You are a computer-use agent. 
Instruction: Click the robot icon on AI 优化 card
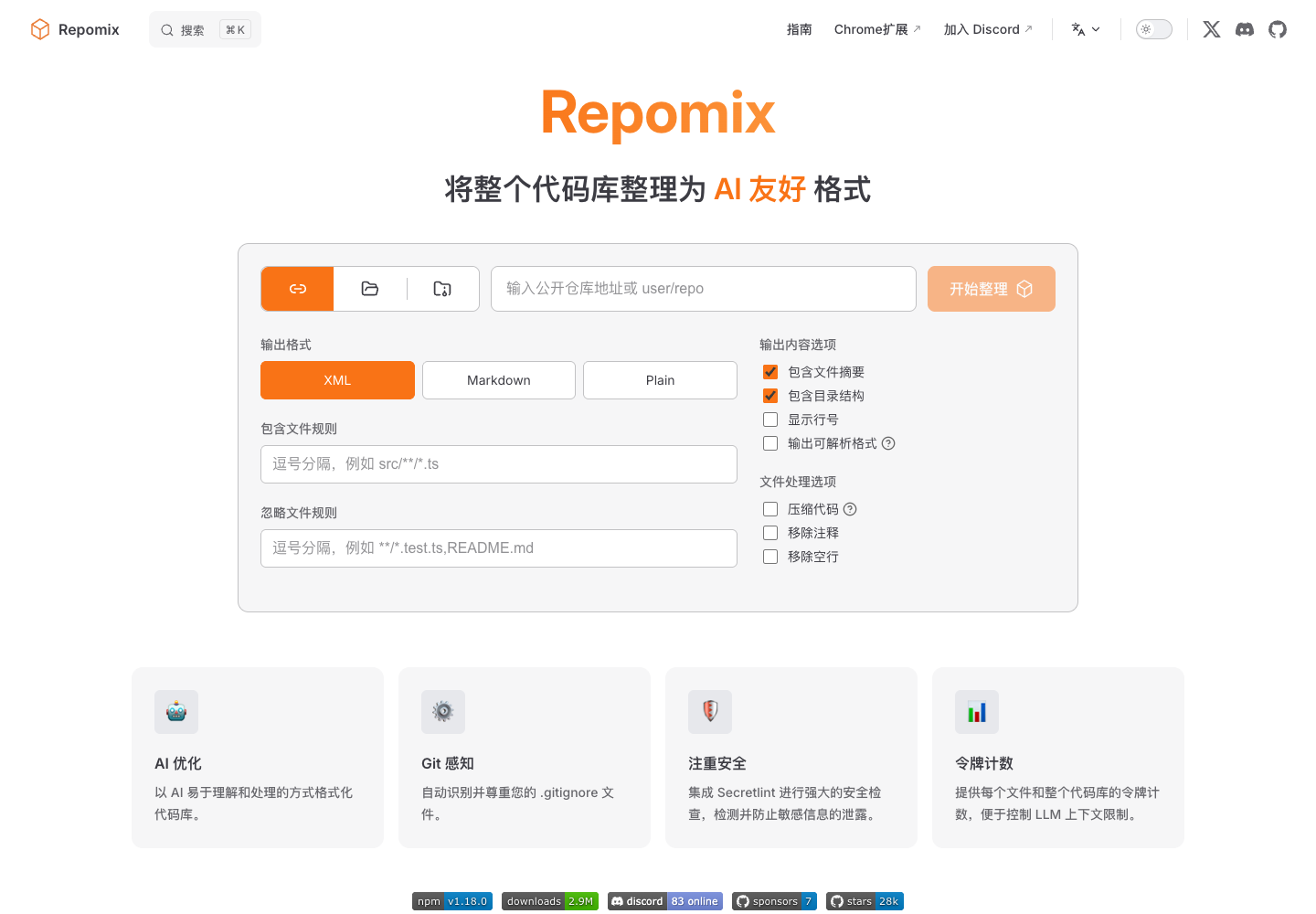click(x=176, y=712)
